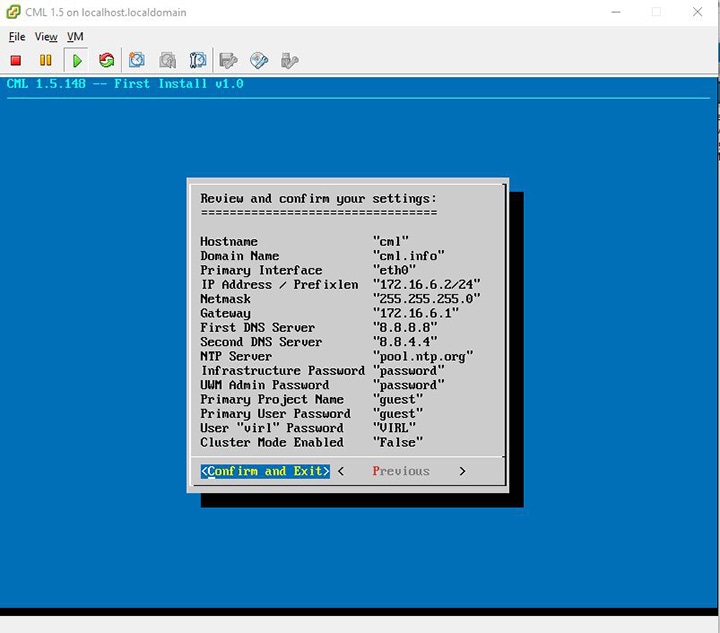Click the Netmask value "255.255.255.0"

[x=427, y=299]
